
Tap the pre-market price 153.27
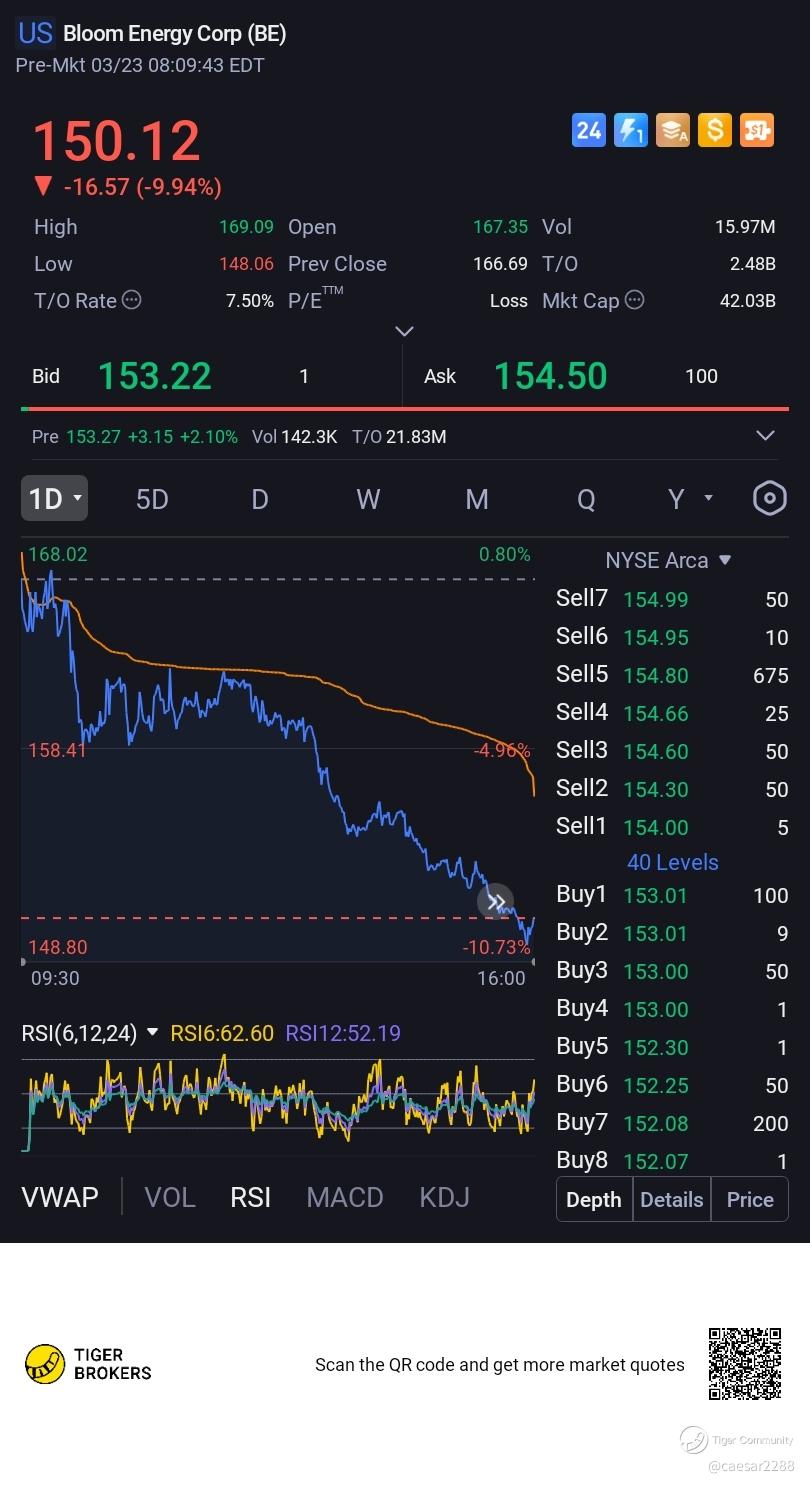coord(93,436)
